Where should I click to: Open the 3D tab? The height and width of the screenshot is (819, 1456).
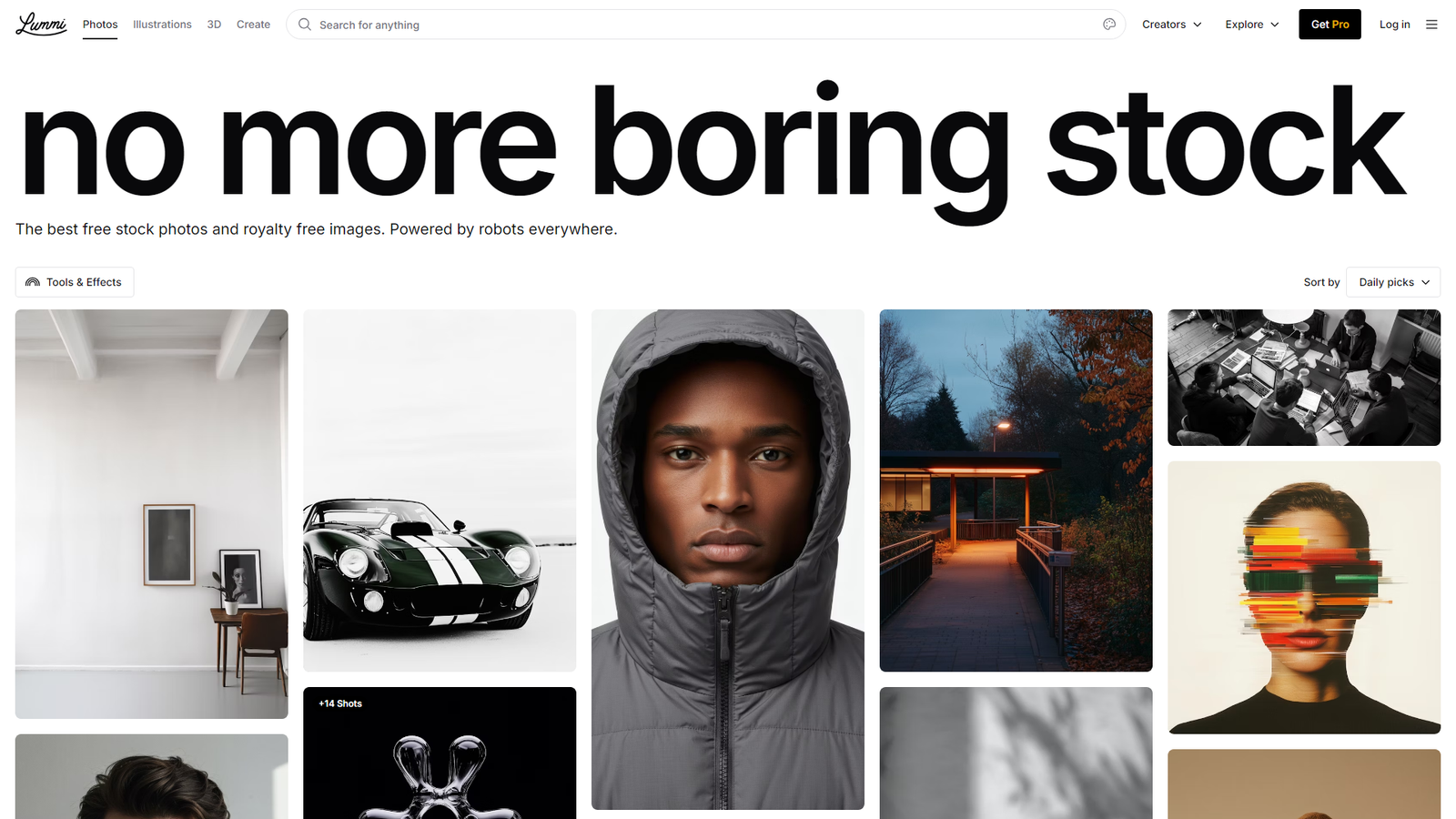point(214,25)
